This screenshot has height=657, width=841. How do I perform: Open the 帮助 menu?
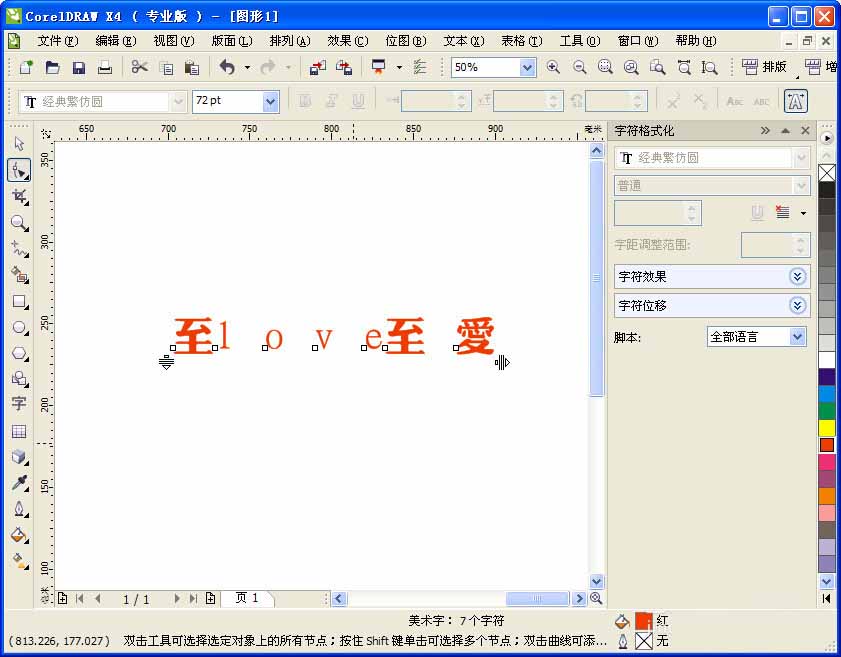695,41
